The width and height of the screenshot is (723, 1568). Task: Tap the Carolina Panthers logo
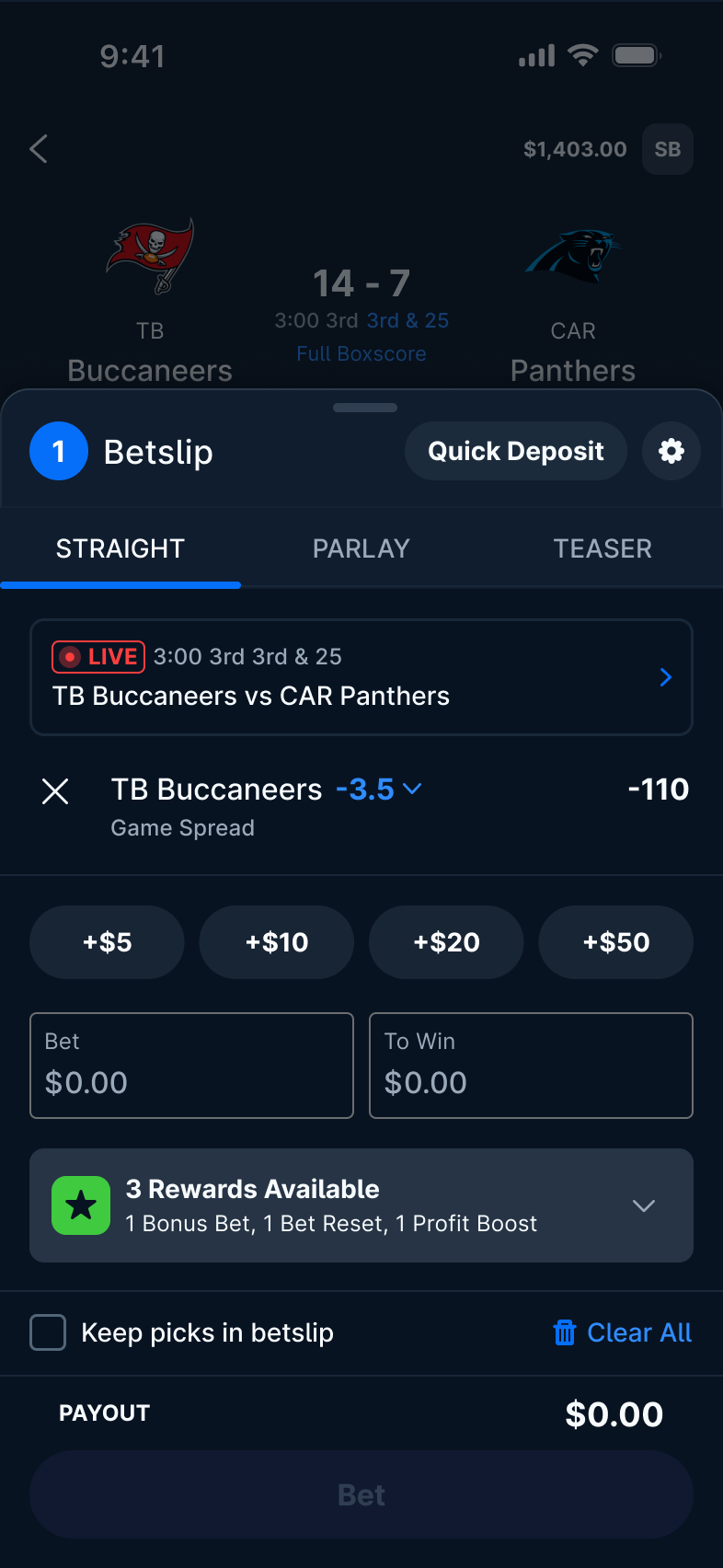572,256
